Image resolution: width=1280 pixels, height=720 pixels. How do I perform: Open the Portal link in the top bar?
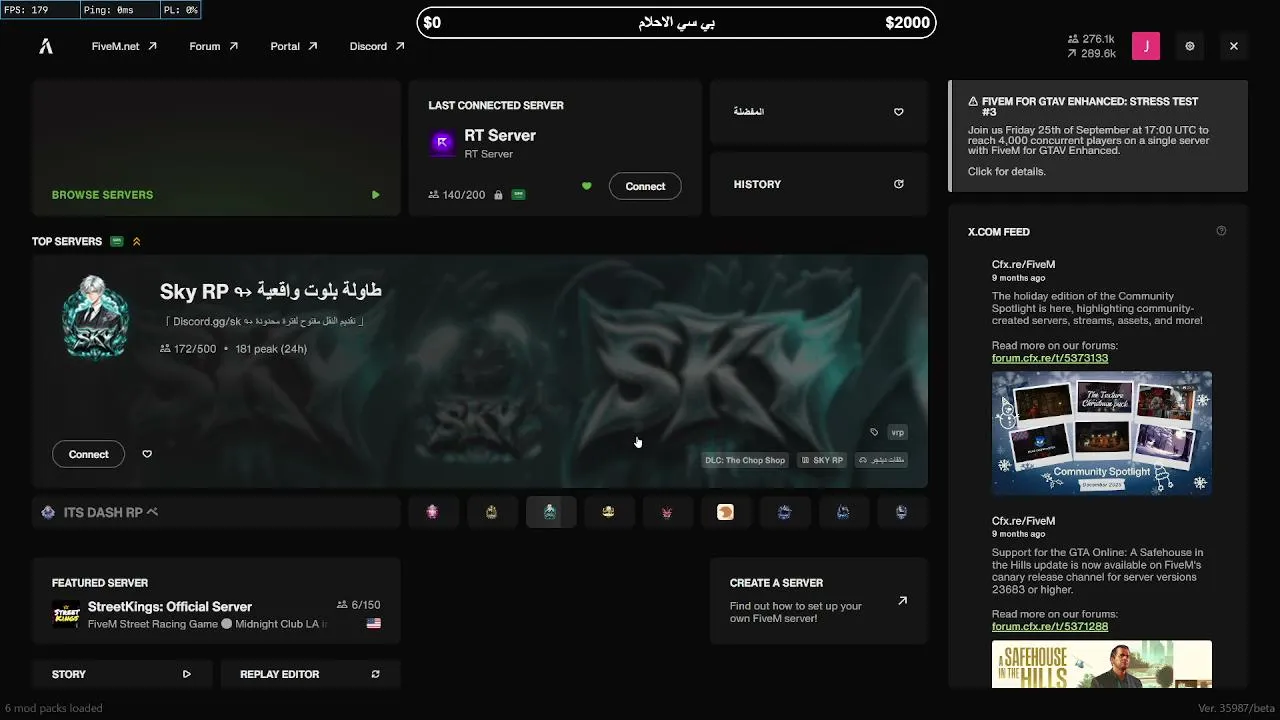[294, 46]
